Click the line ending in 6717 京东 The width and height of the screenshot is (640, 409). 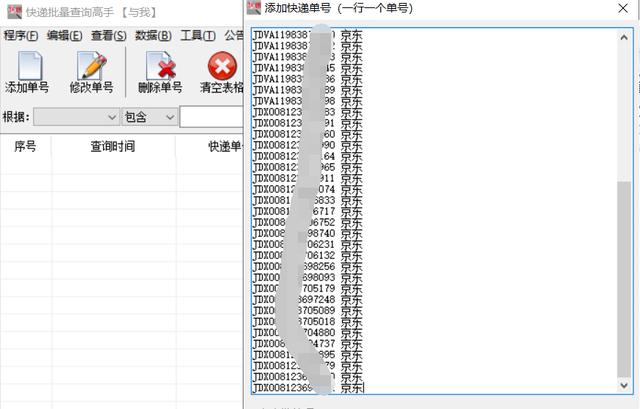coord(308,212)
